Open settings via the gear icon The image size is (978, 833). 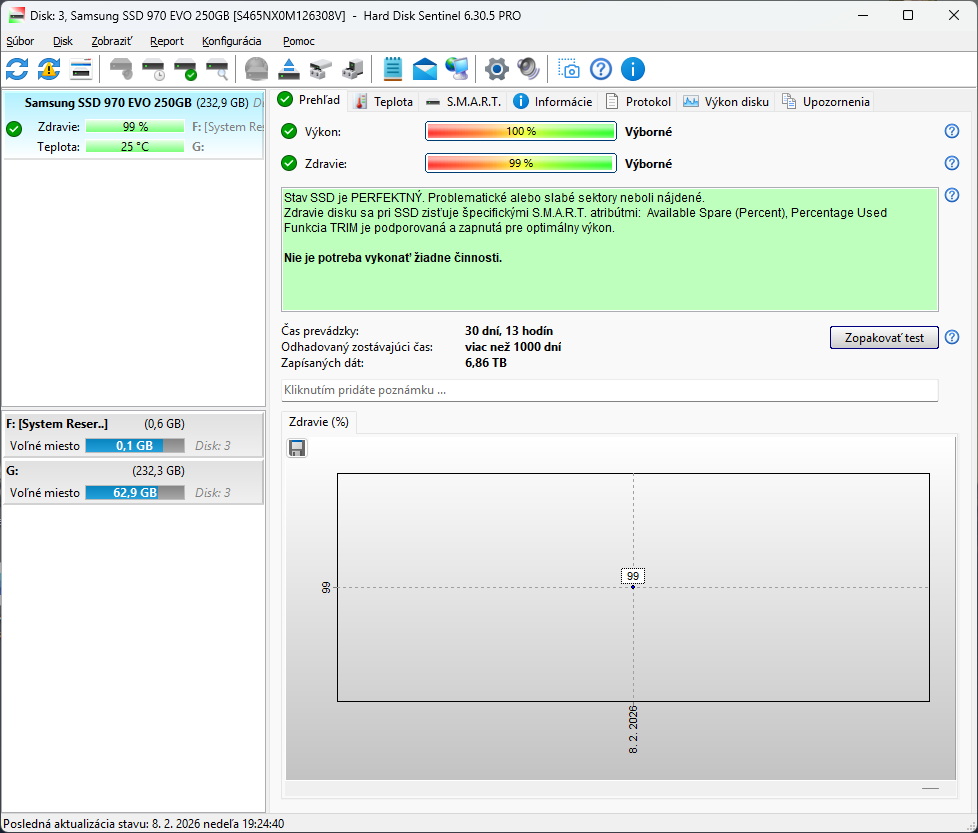[496, 69]
